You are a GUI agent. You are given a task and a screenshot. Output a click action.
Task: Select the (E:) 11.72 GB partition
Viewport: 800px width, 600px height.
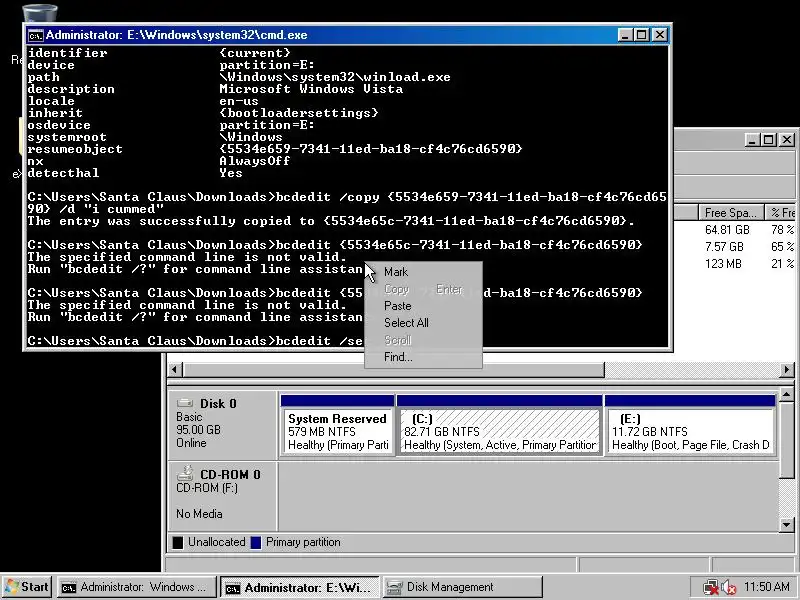pyautogui.click(x=690, y=426)
